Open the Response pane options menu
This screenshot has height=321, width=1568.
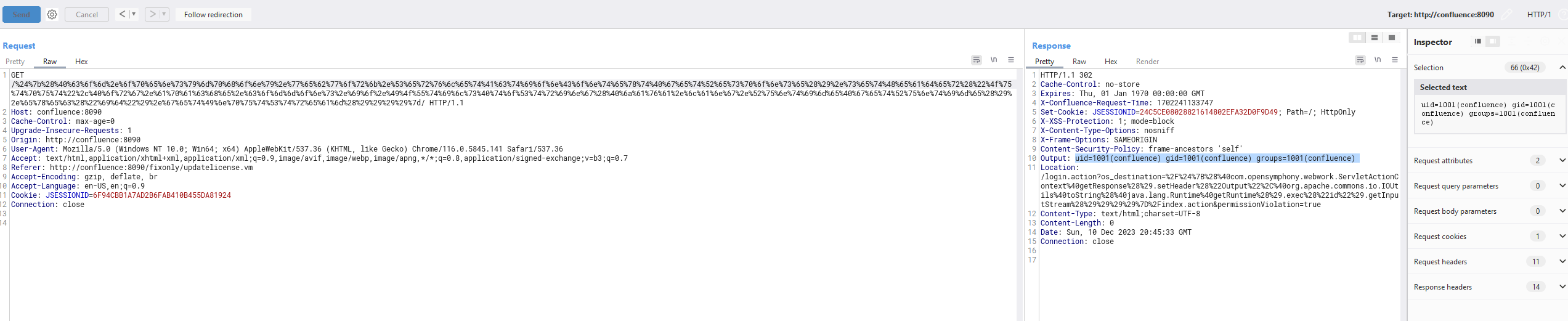click(1395, 60)
